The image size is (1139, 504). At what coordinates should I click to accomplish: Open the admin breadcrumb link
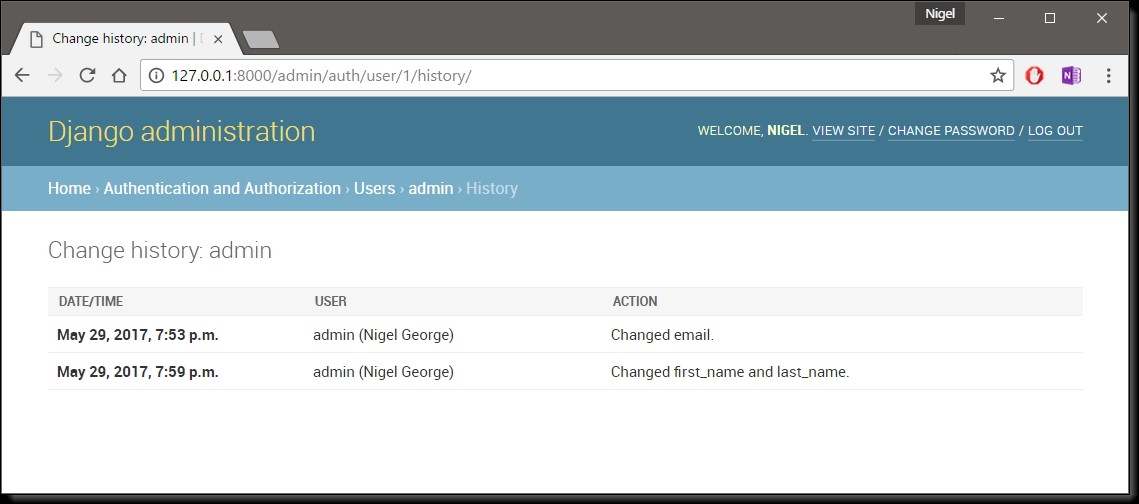coord(431,188)
